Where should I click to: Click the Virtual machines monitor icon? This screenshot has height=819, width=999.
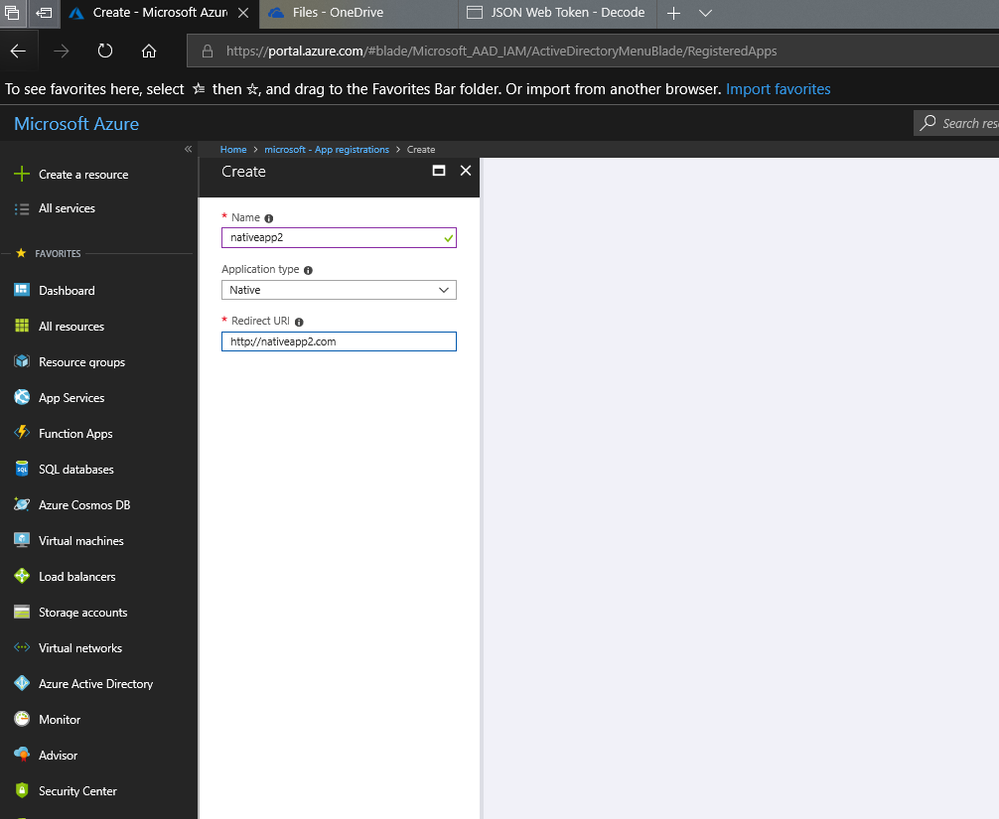click(x=22, y=540)
